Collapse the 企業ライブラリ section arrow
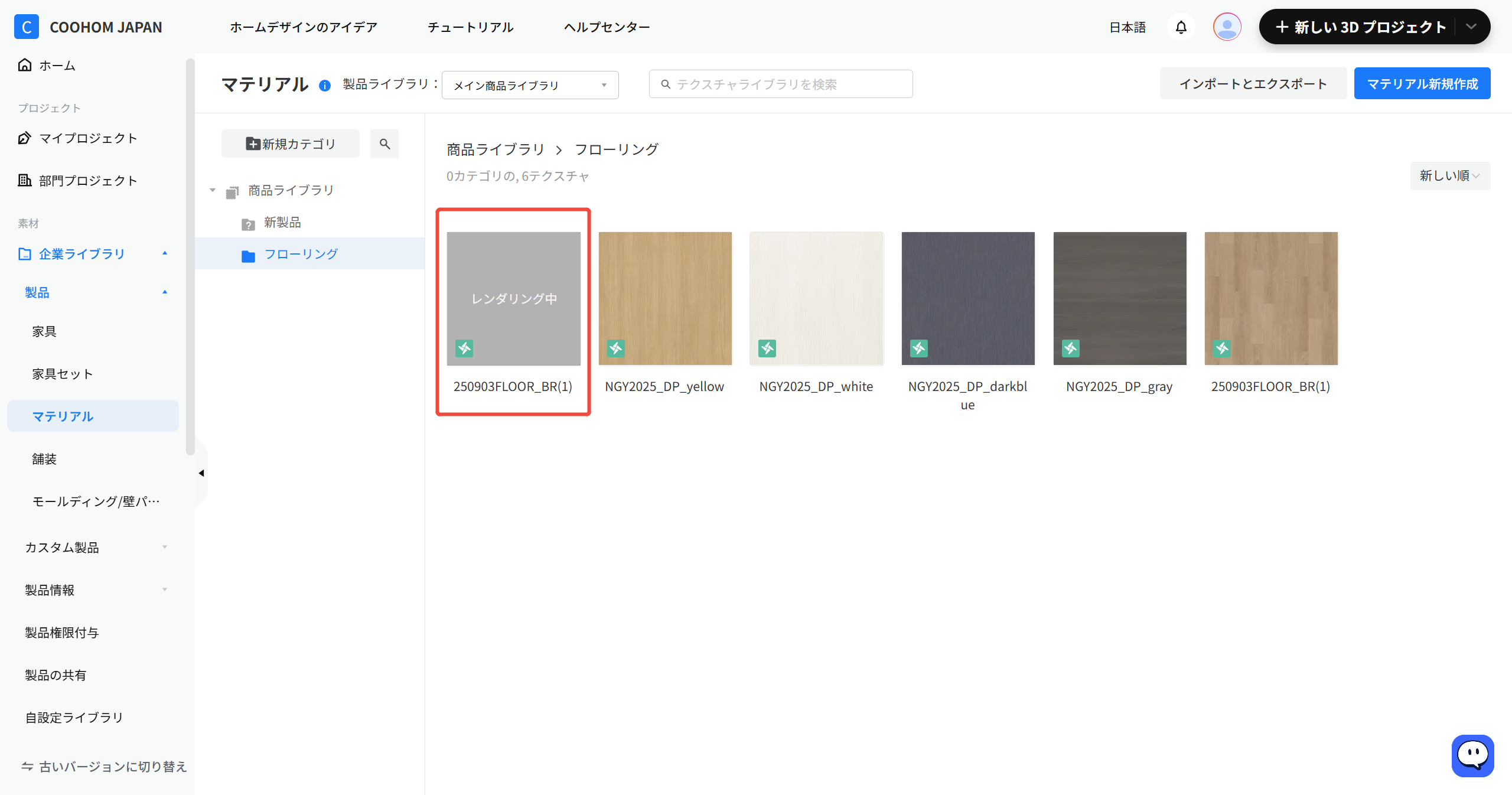The height and width of the screenshot is (795, 1512). (165, 253)
